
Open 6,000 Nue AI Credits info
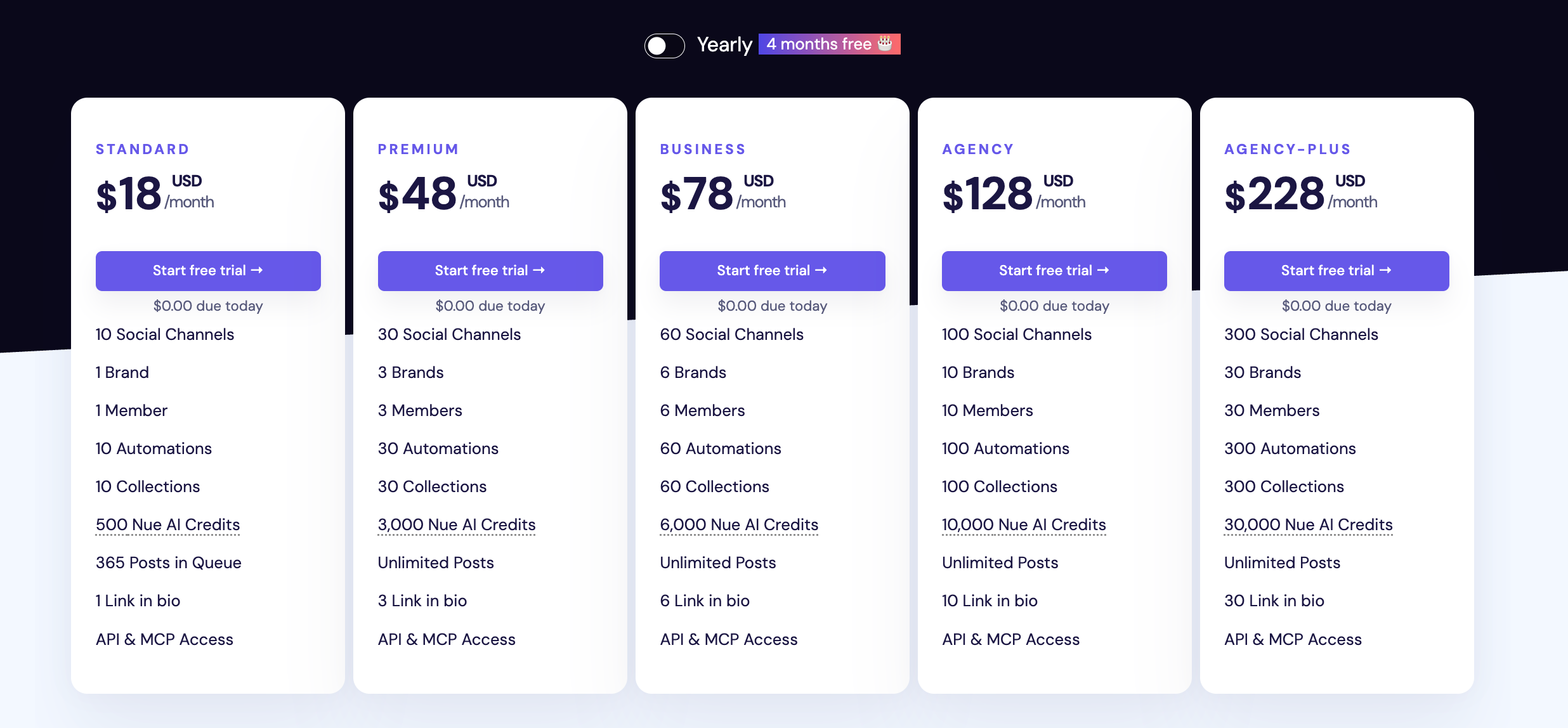(739, 525)
